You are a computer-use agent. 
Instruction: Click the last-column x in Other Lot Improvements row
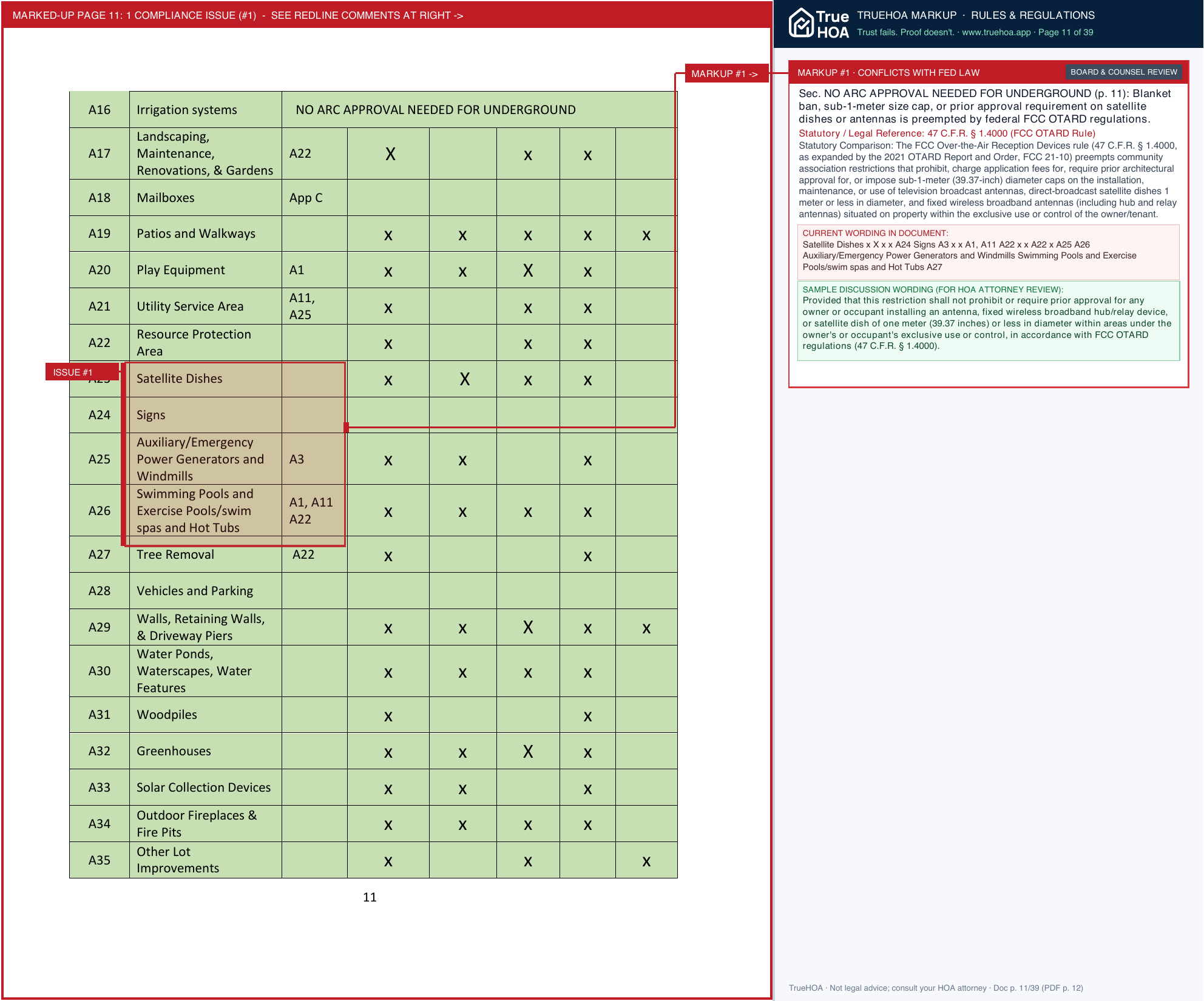pos(646,861)
